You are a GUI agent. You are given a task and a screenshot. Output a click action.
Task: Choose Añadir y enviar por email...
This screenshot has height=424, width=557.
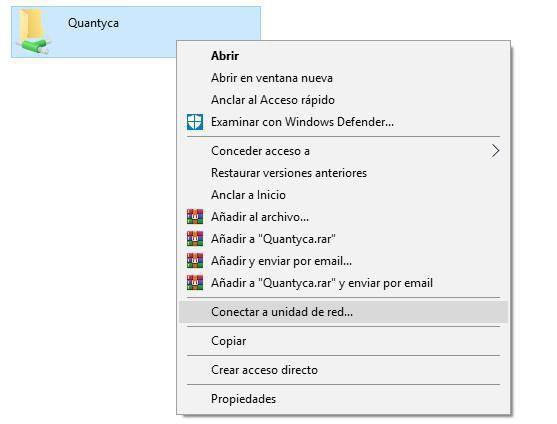point(344,261)
